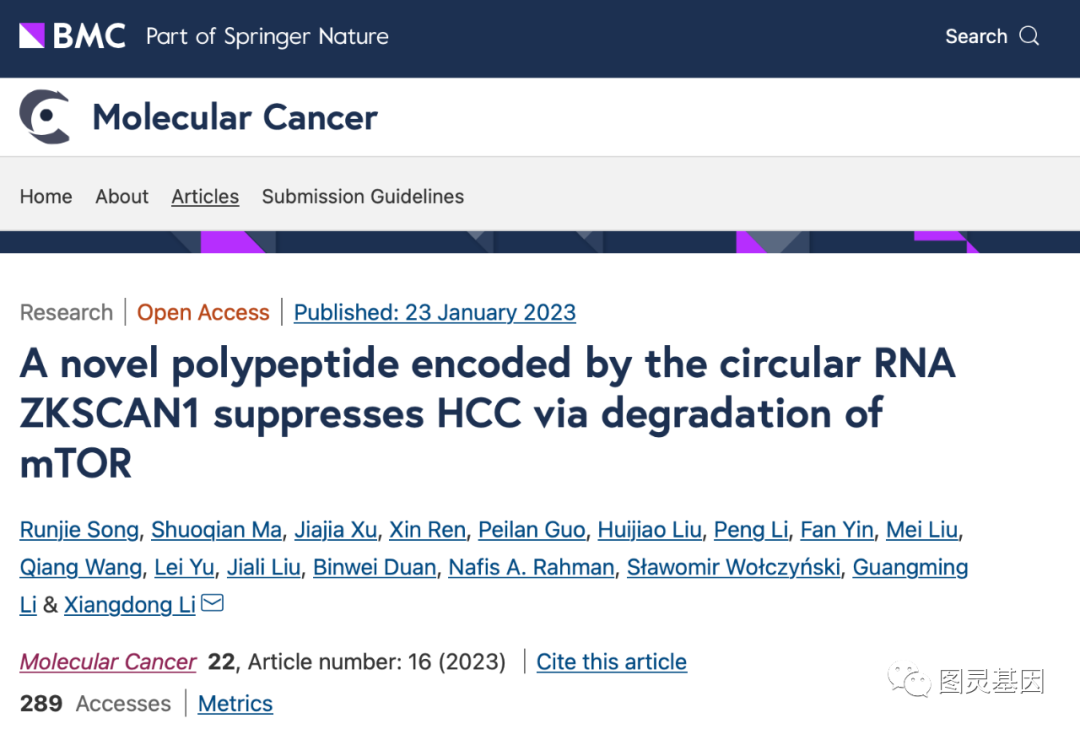Select author Nafis A. Rahman
This screenshot has height=729, width=1080.
[x=530, y=567]
